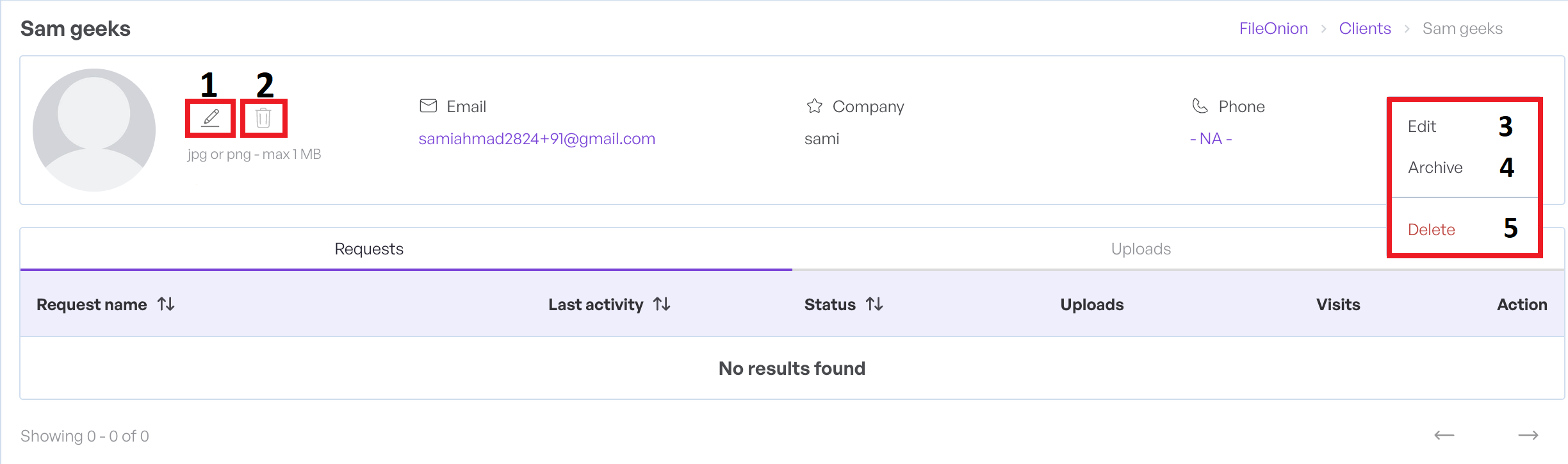This screenshot has height=464, width=1568.
Task: Choose Edit from the client menu
Action: [x=1422, y=127]
